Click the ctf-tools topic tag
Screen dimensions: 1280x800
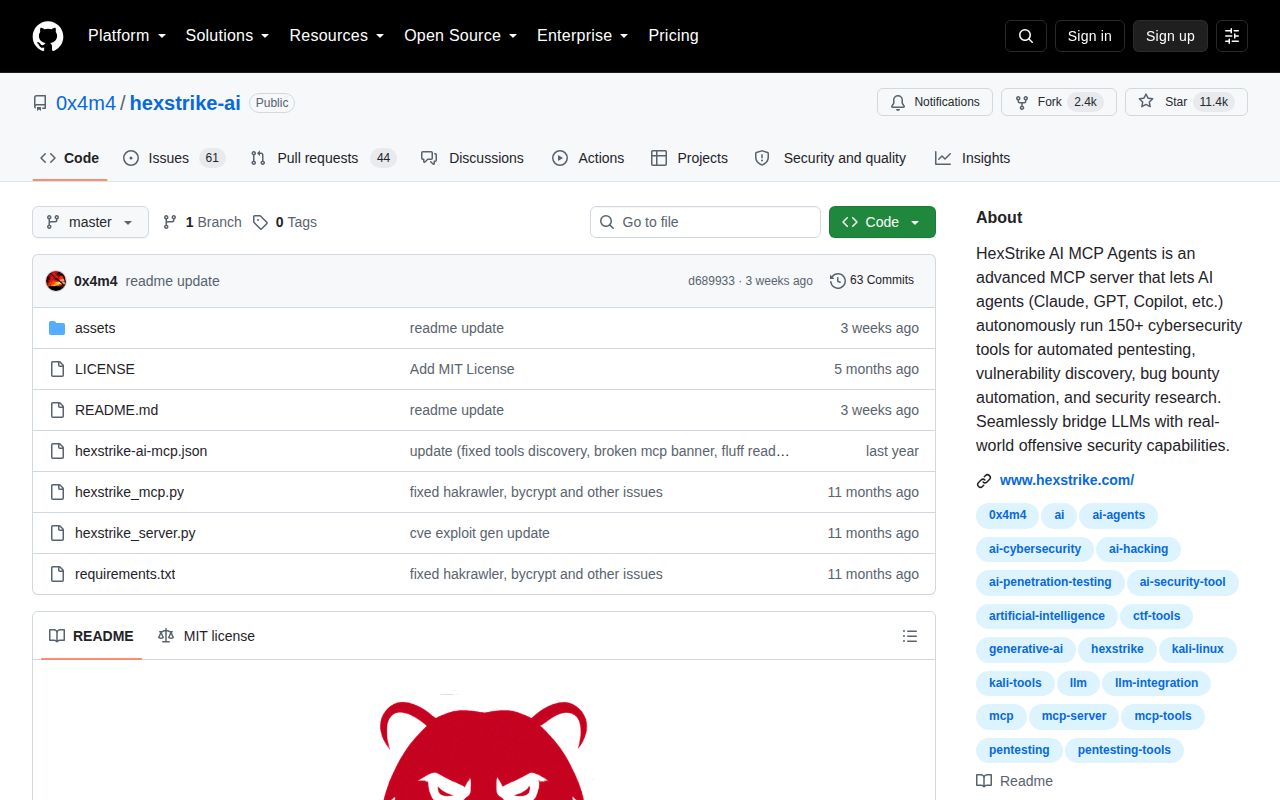1156,616
